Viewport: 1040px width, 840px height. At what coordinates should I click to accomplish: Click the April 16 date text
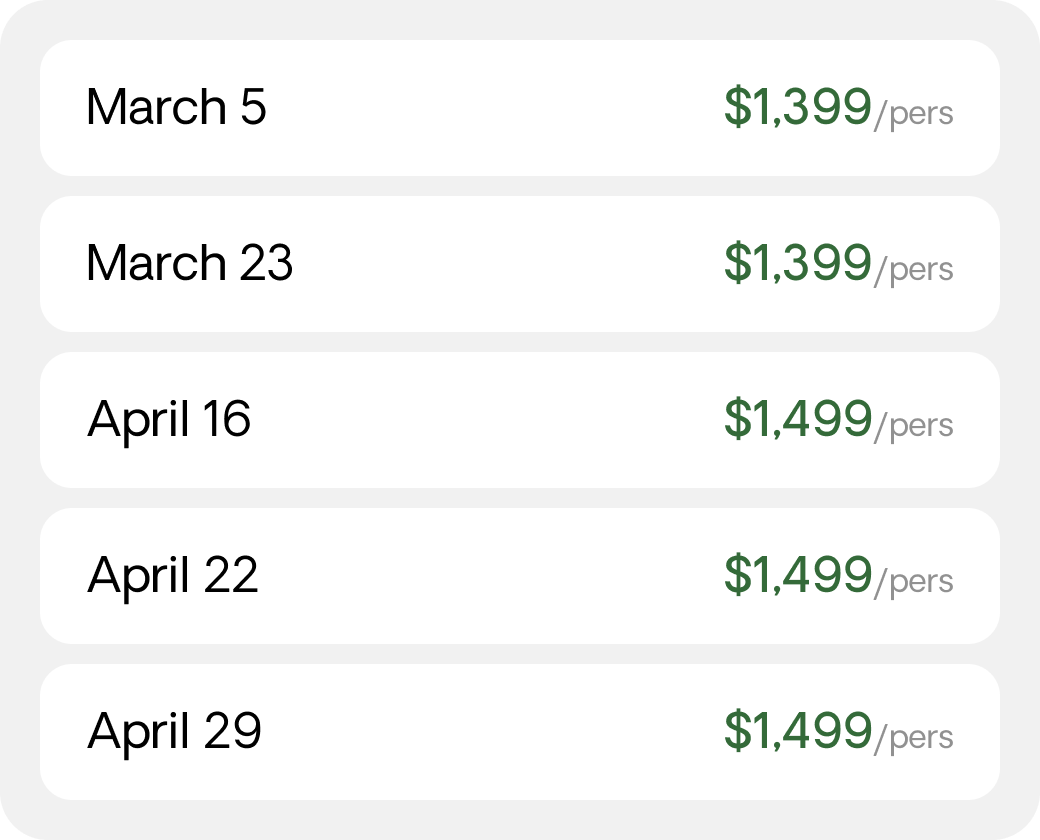pos(169,421)
